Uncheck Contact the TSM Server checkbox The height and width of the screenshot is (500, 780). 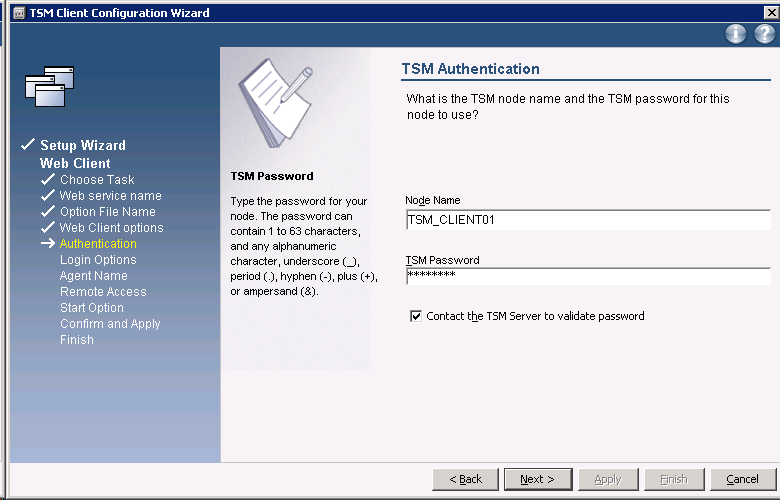[416, 316]
